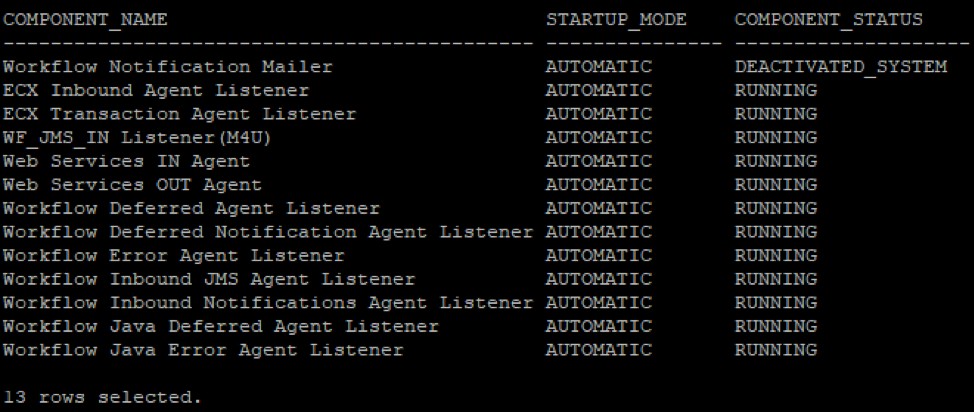The image size is (974, 412).
Task: Click the ECX Transaction Agent Listener name
Action: click(179, 114)
